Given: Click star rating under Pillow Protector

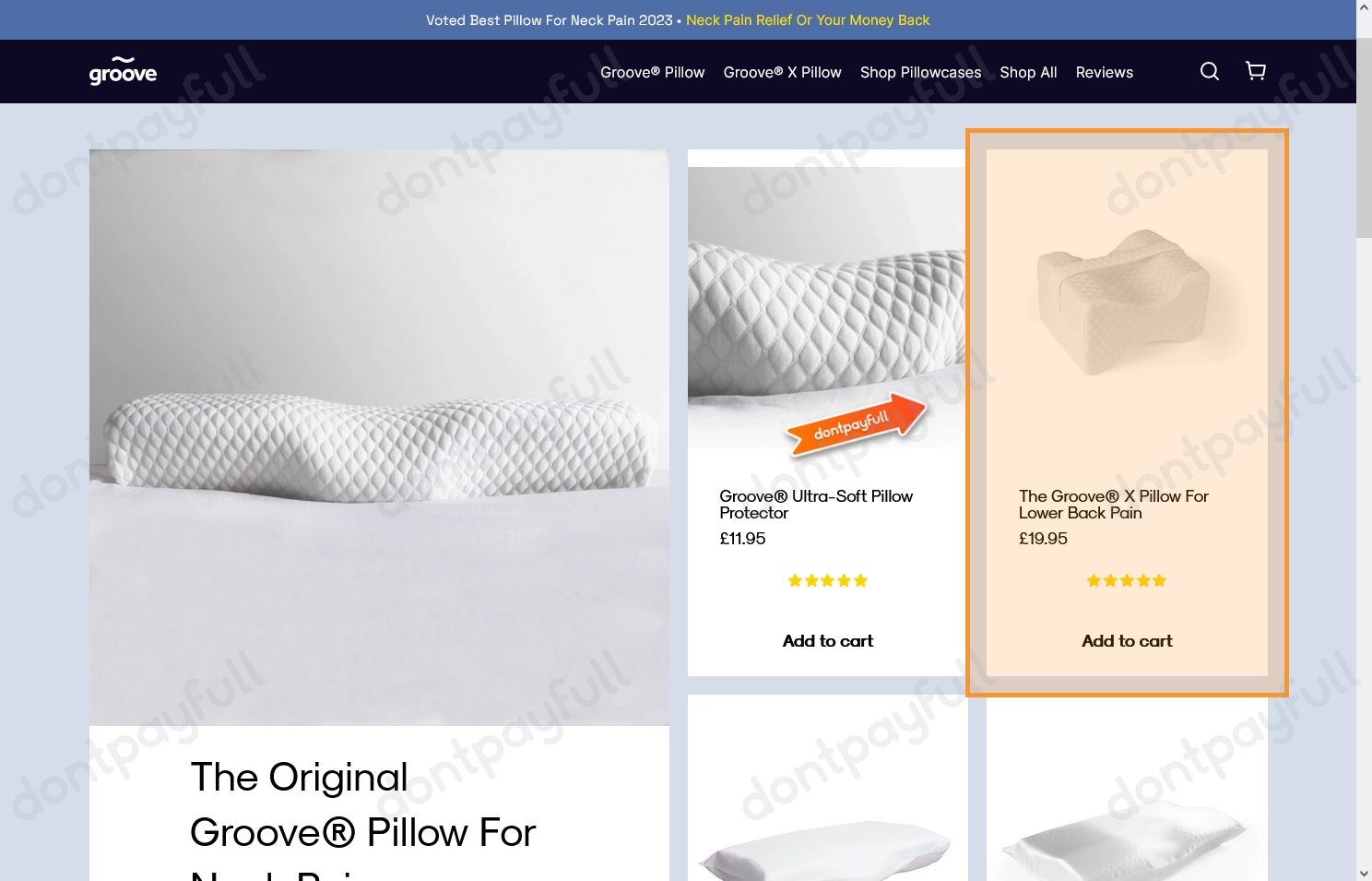Looking at the screenshot, I should tap(828, 580).
